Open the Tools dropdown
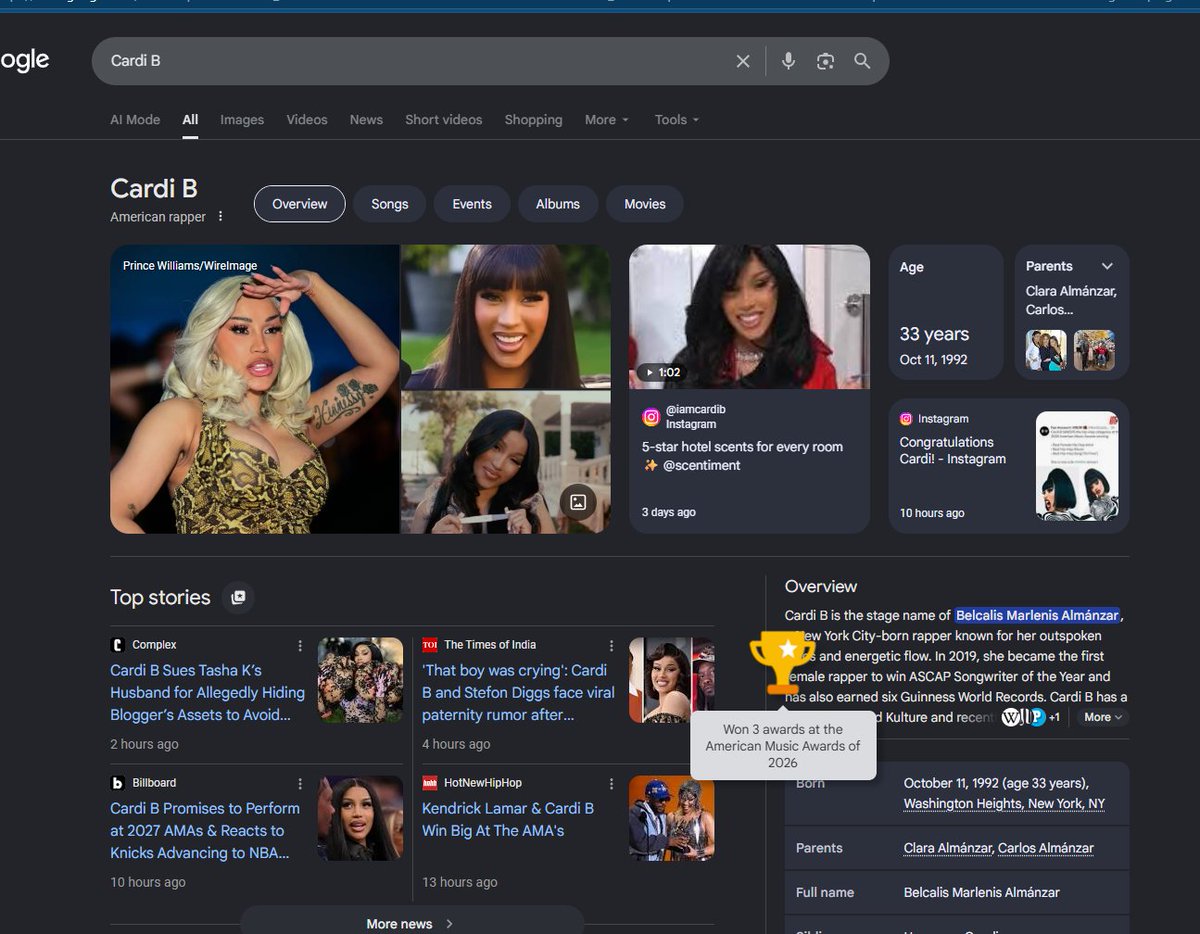Screen dimensions: 1200x934 (677, 119)
